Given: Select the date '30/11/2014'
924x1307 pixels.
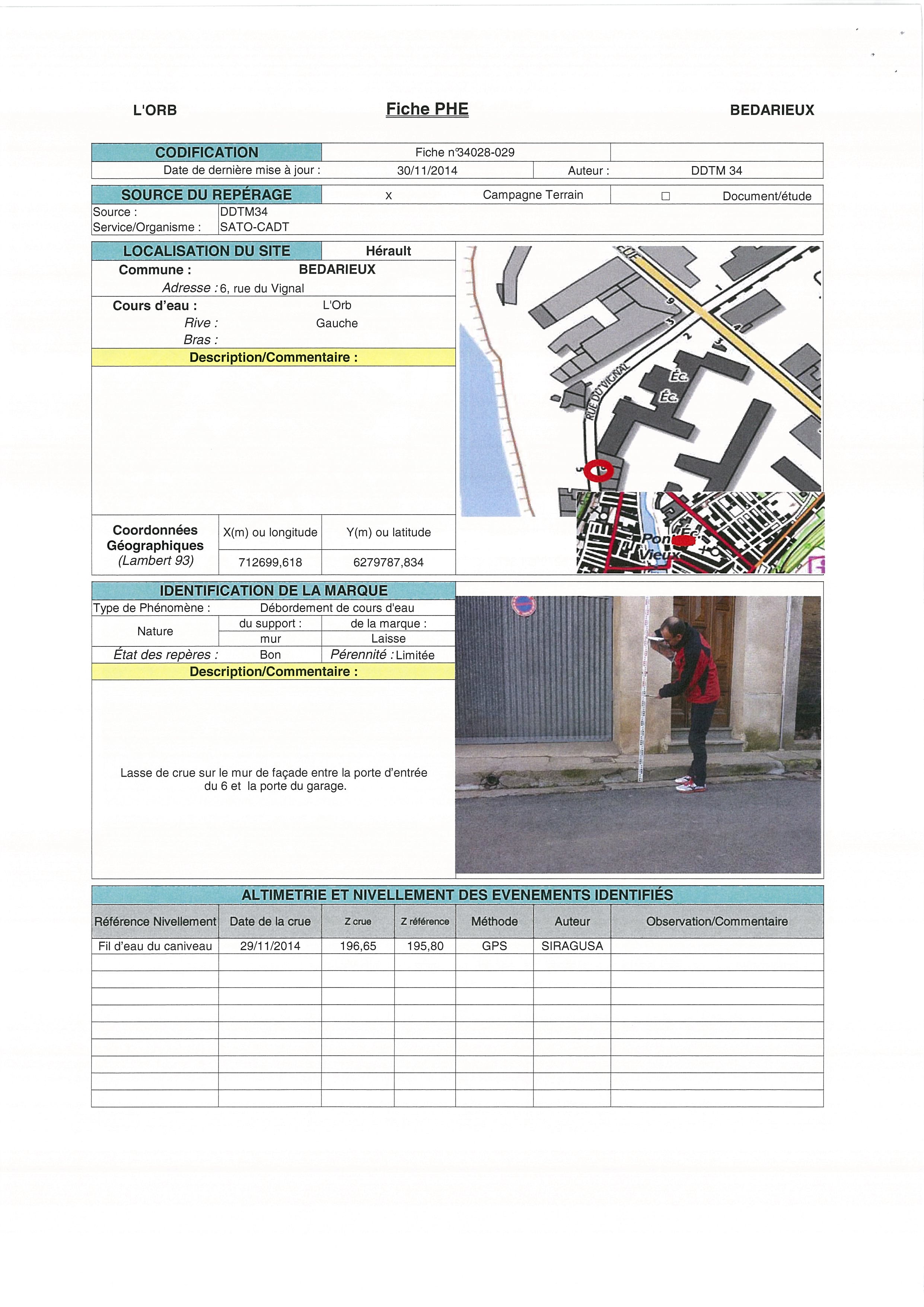Looking at the screenshot, I should coord(427,170).
